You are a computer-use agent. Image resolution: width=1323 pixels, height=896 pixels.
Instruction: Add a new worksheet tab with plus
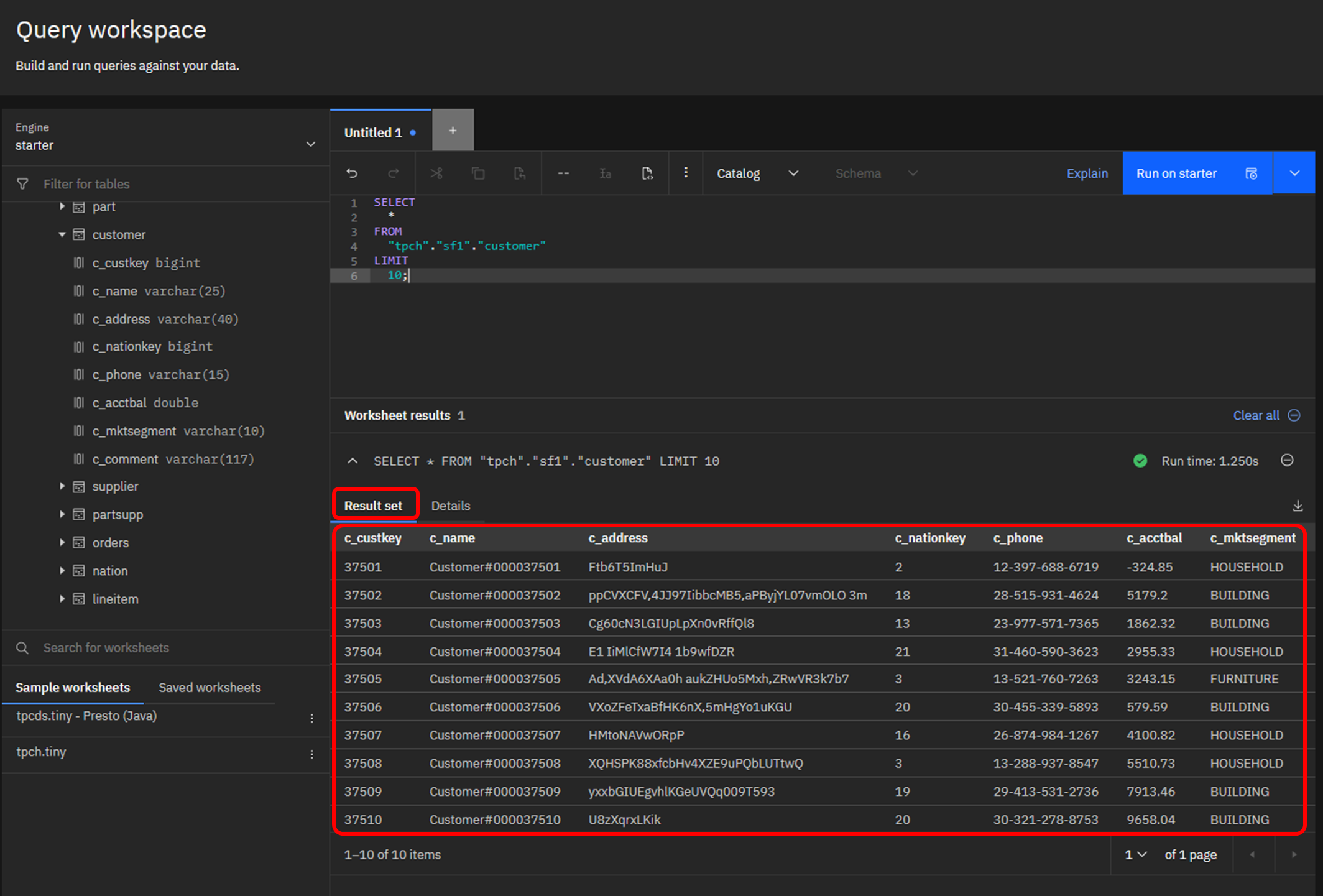(453, 131)
